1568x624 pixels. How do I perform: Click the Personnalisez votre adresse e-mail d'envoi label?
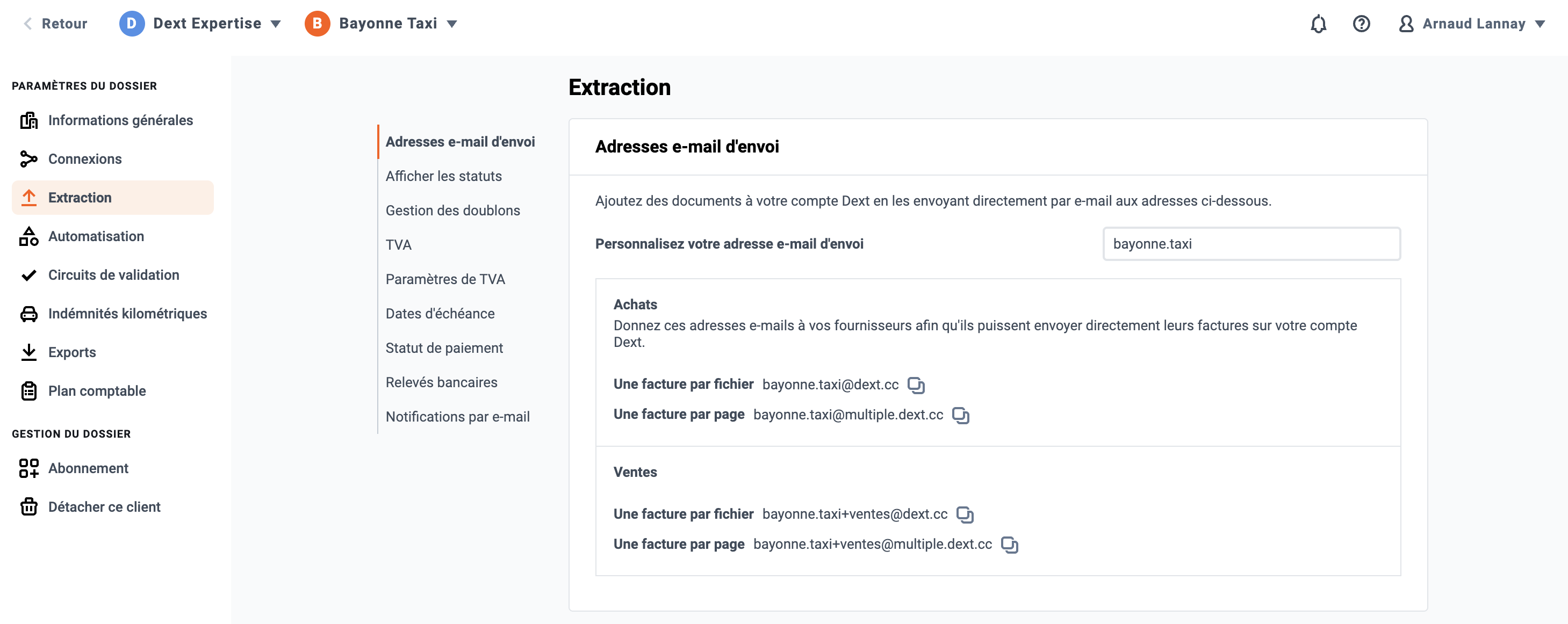(729, 244)
